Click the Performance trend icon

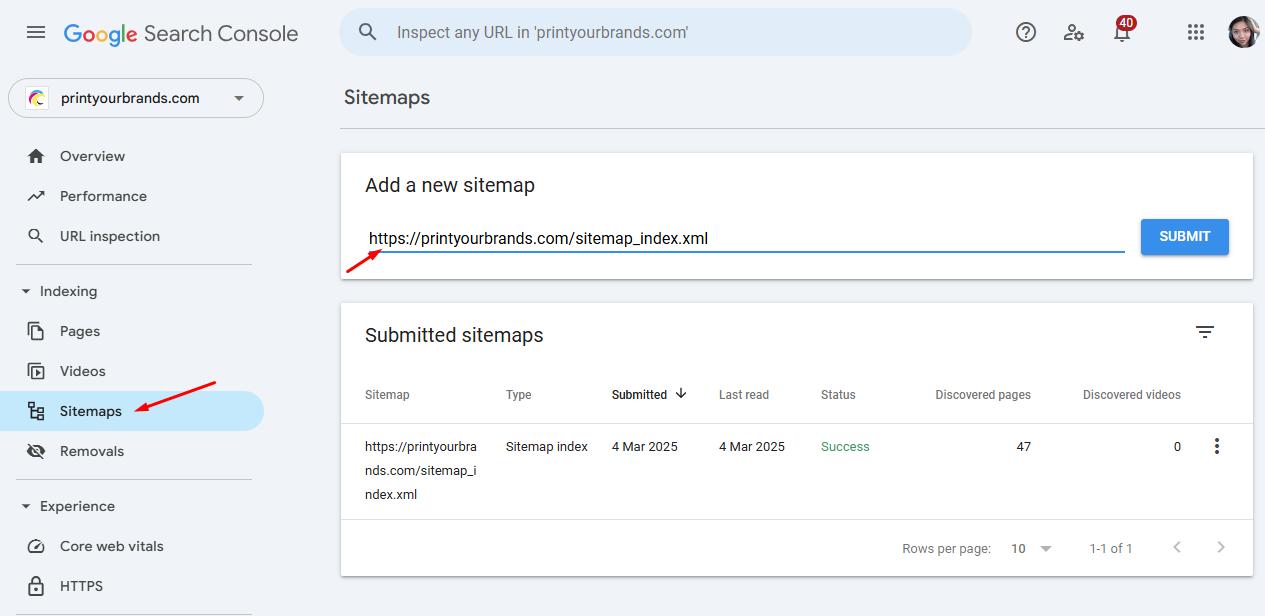pyautogui.click(x=36, y=196)
